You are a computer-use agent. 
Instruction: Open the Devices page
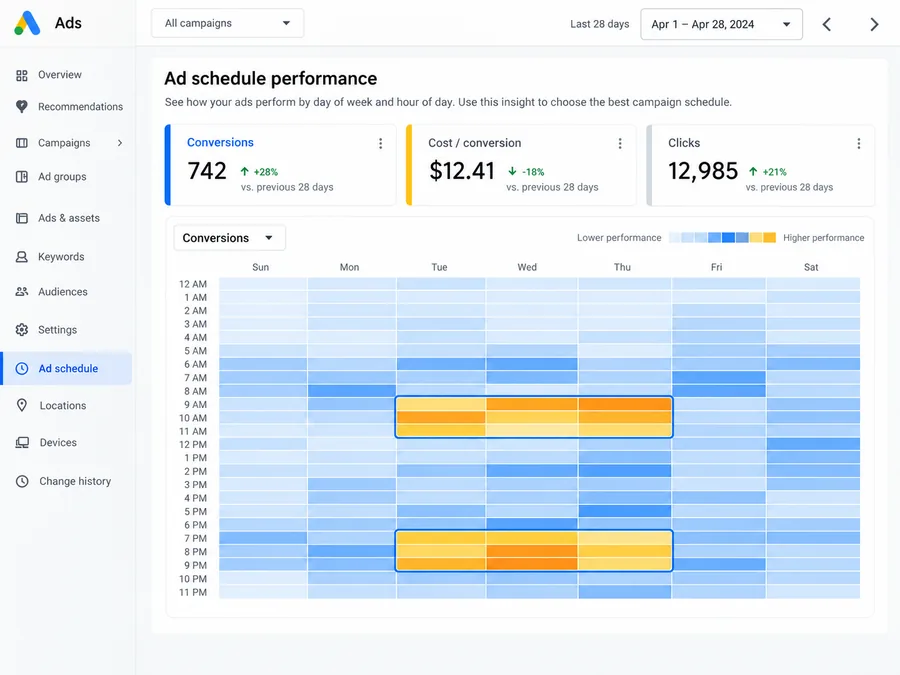click(58, 443)
